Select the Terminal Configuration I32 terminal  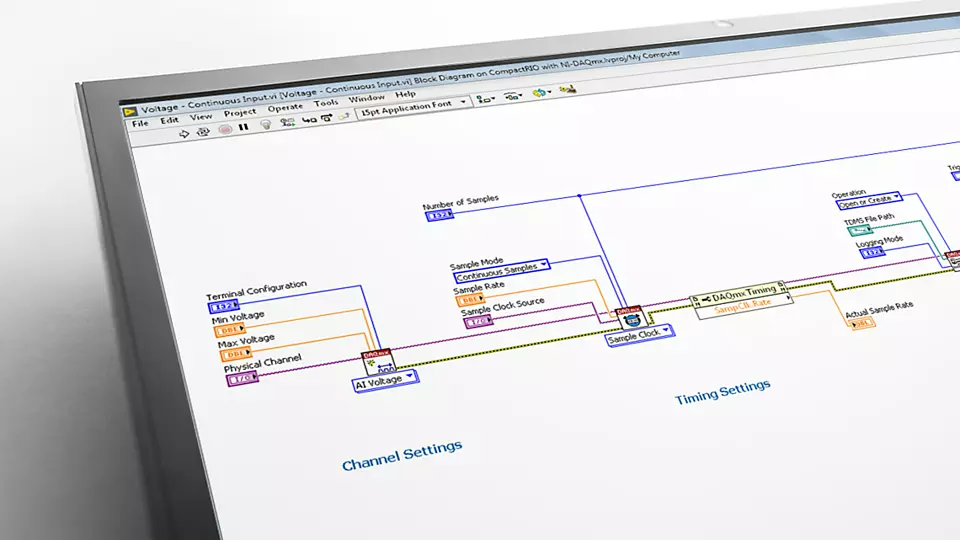[223, 306]
